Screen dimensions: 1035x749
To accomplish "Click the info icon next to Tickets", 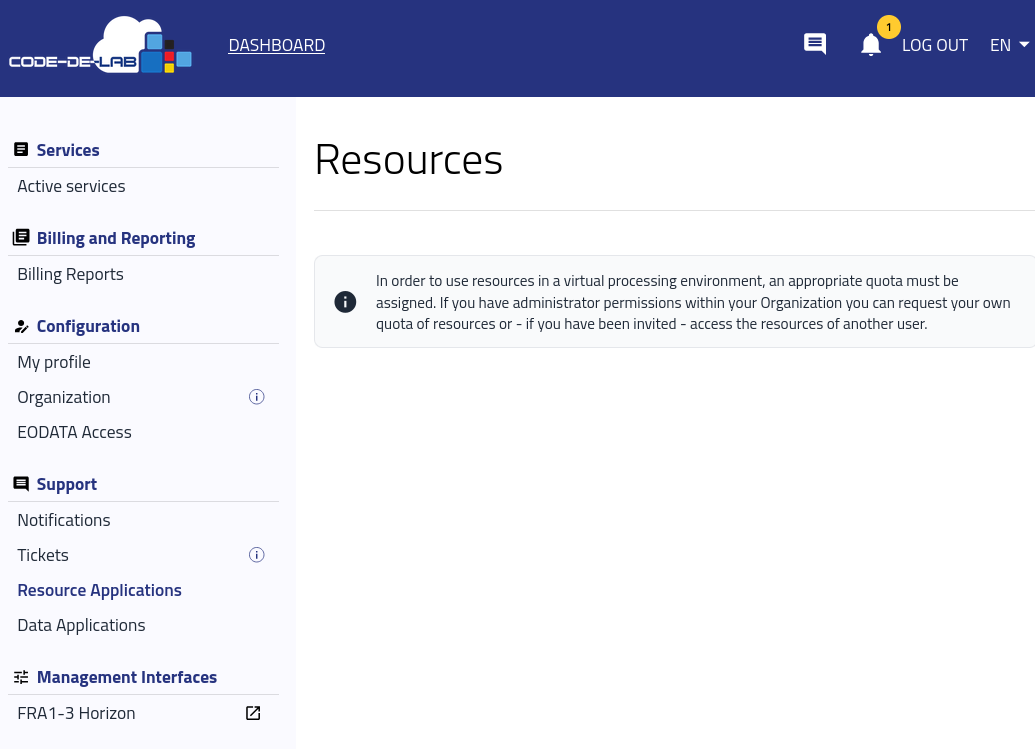I will 257,555.
